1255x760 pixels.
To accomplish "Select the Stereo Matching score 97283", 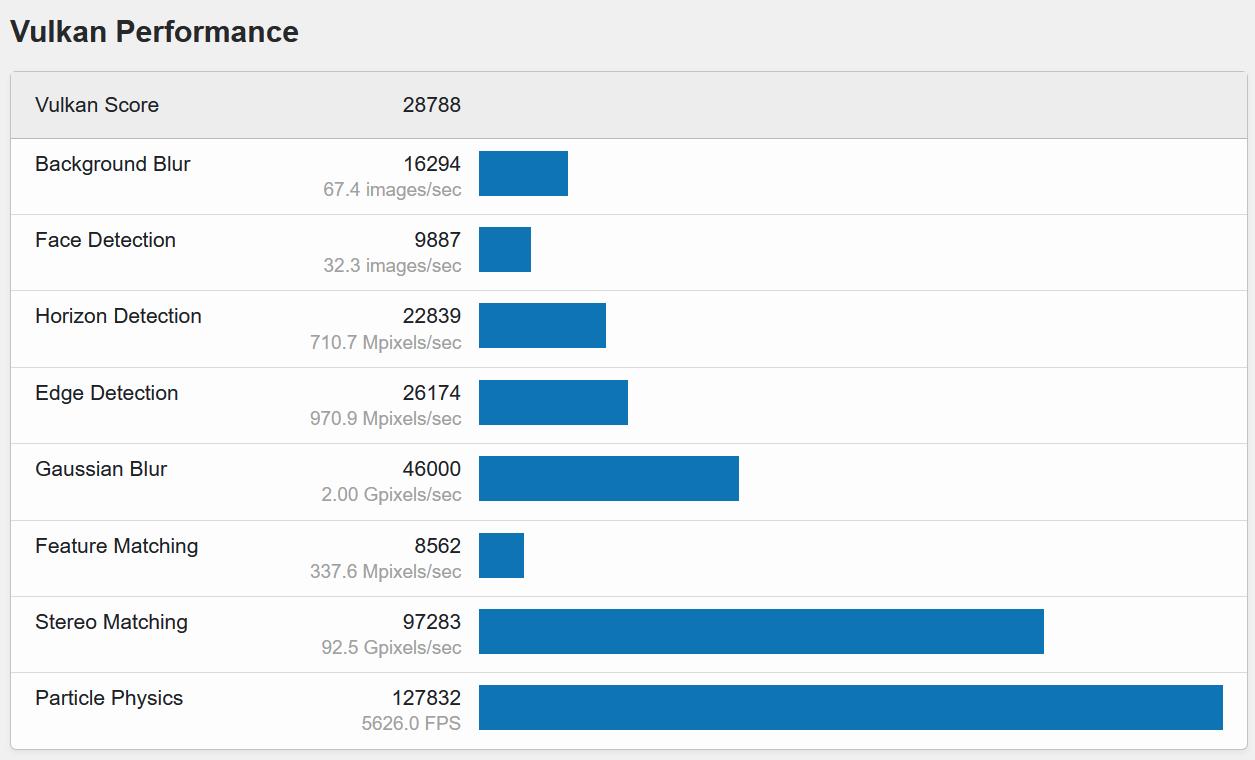I will point(432,622).
